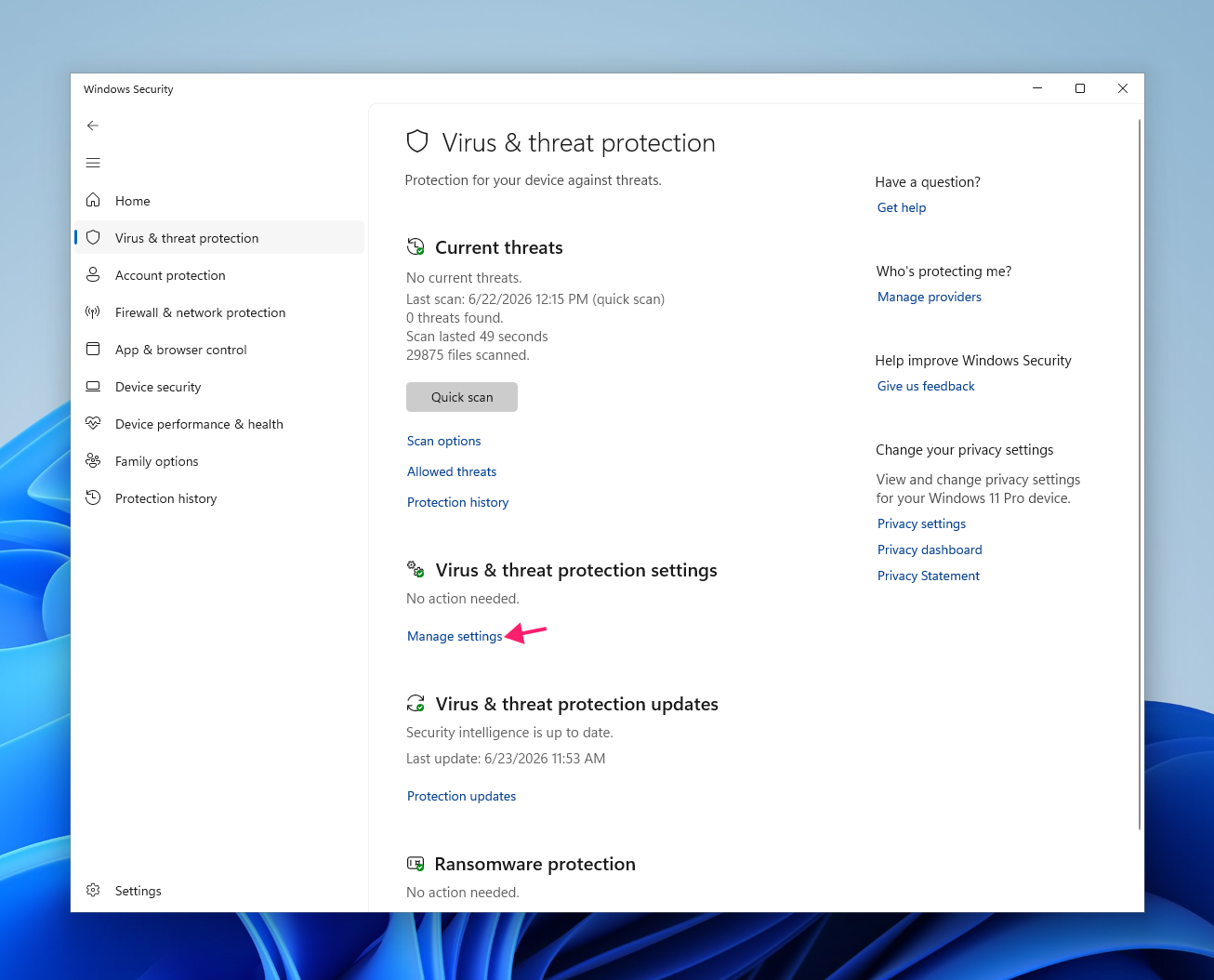
Task: Click the shield icon beside Virus & threat protection in the sidebar
Action: (93, 237)
